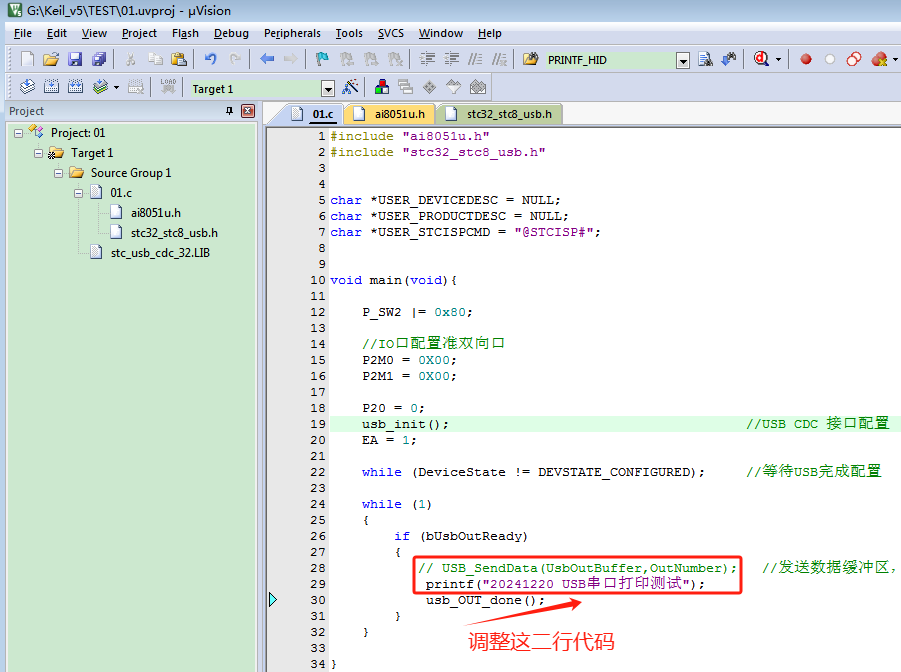The image size is (901, 672).
Task: Copy selection with the Copy icon
Action: tap(155, 59)
